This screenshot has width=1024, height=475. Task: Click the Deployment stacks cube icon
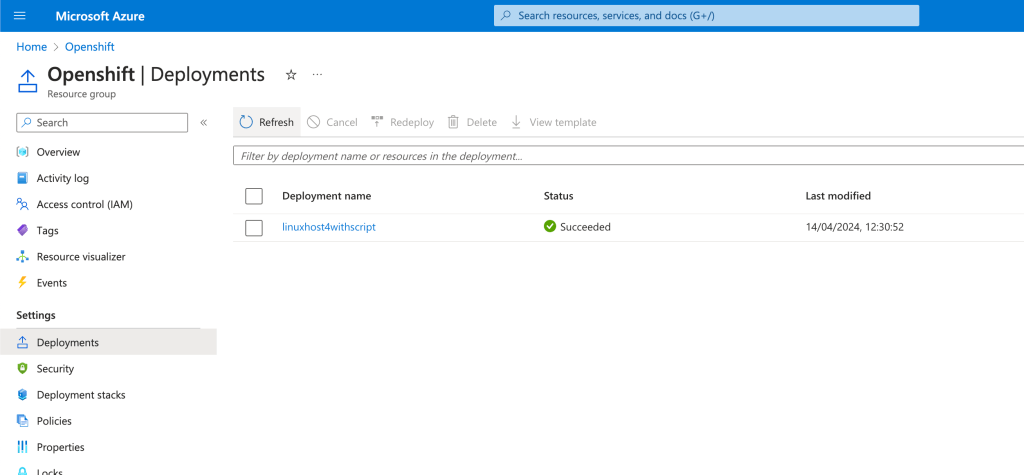[x=23, y=395]
